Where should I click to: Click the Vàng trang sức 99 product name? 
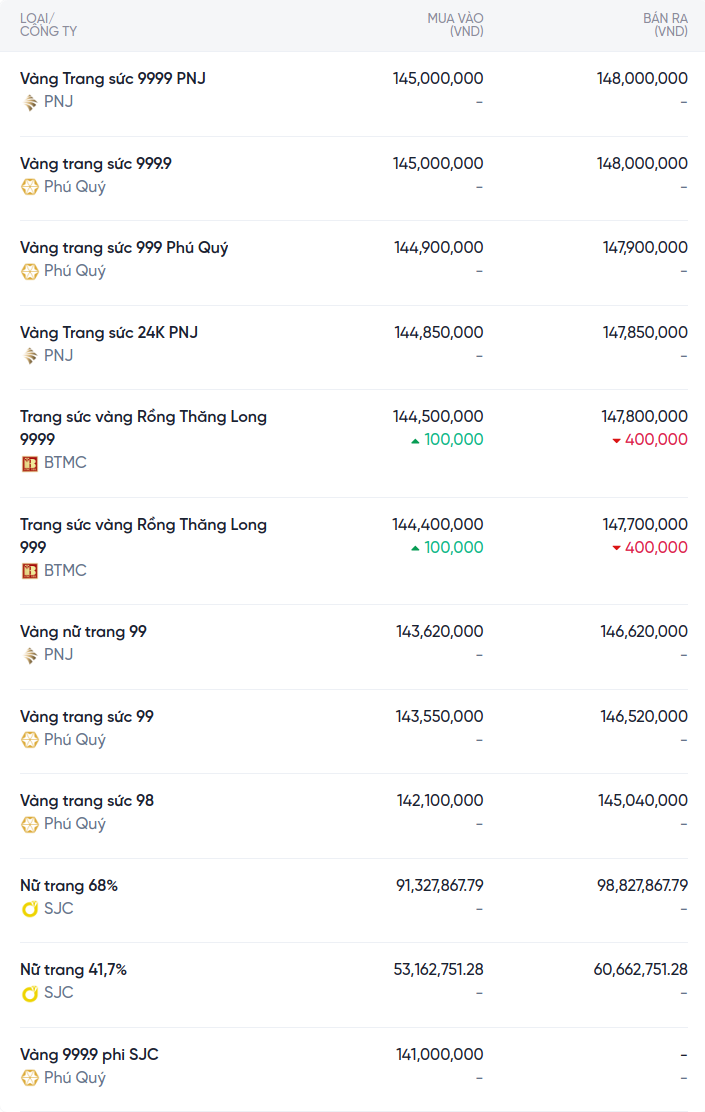point(87,716)
